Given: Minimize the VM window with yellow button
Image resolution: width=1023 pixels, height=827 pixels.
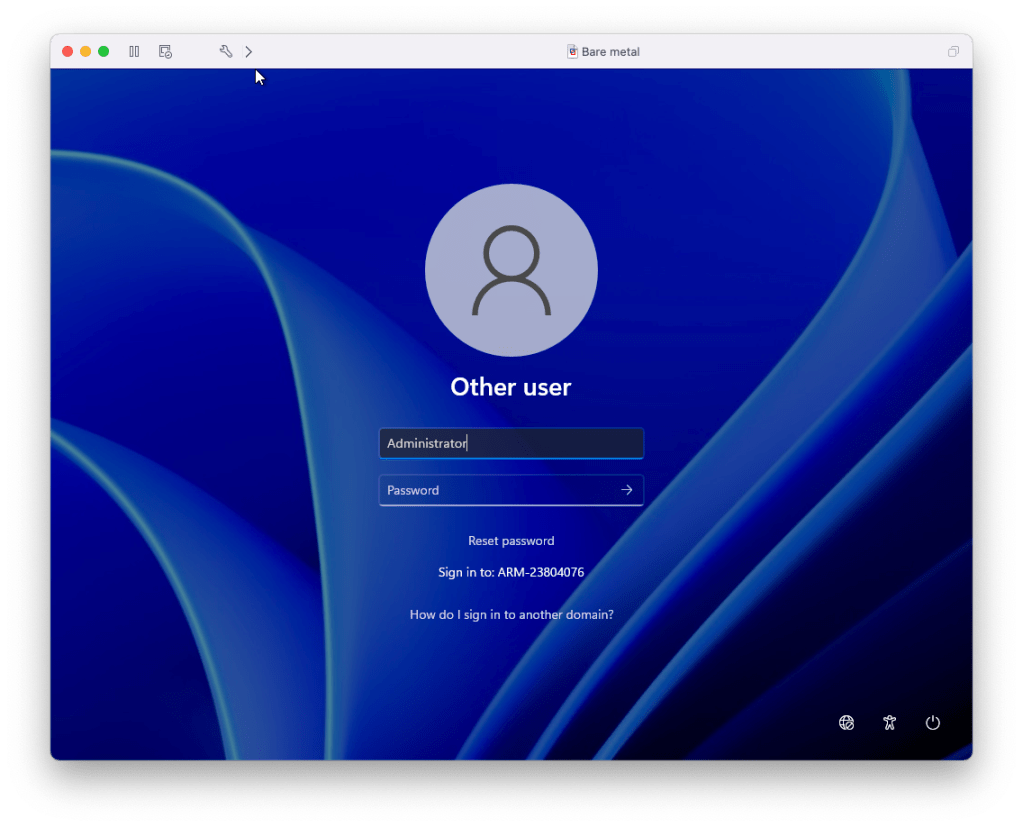Looking at the screenshot, I should 86,52.
